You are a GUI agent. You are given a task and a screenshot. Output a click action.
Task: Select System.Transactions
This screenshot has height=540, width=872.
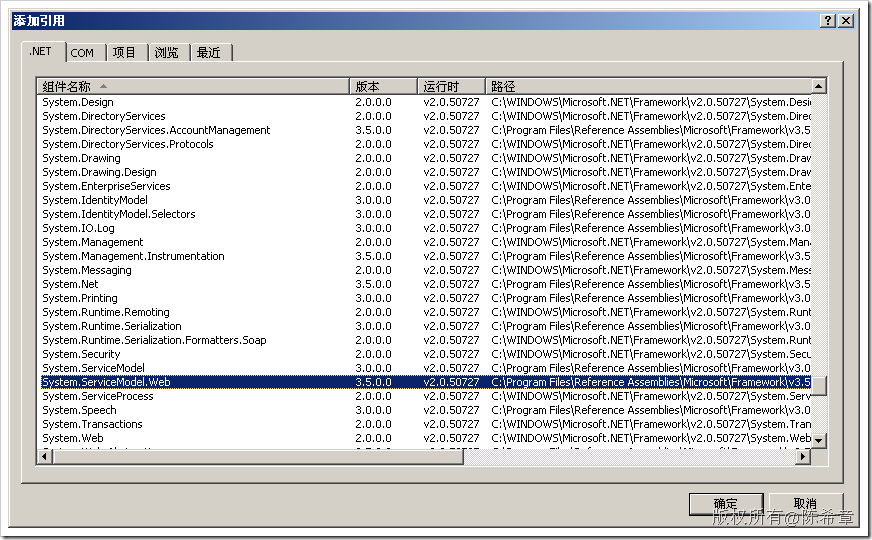[426, 424]
